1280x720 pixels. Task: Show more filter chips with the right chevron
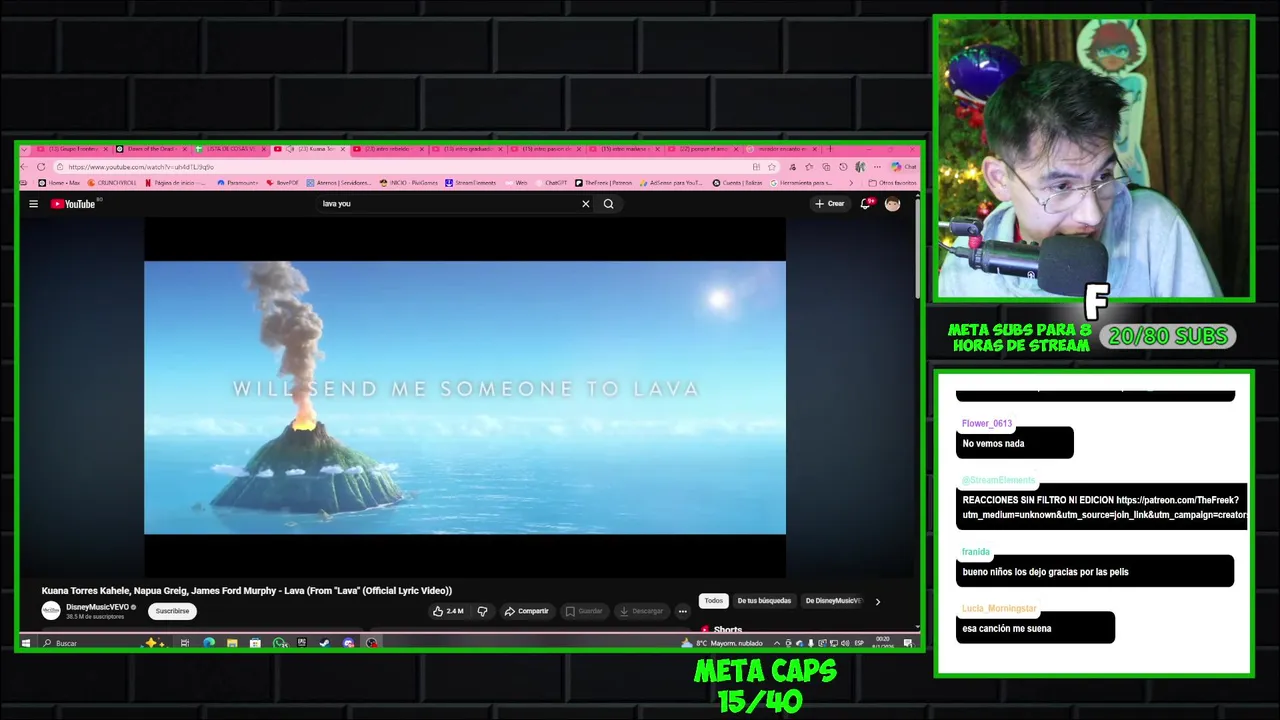pyautogui.click(x=878, y=601)
